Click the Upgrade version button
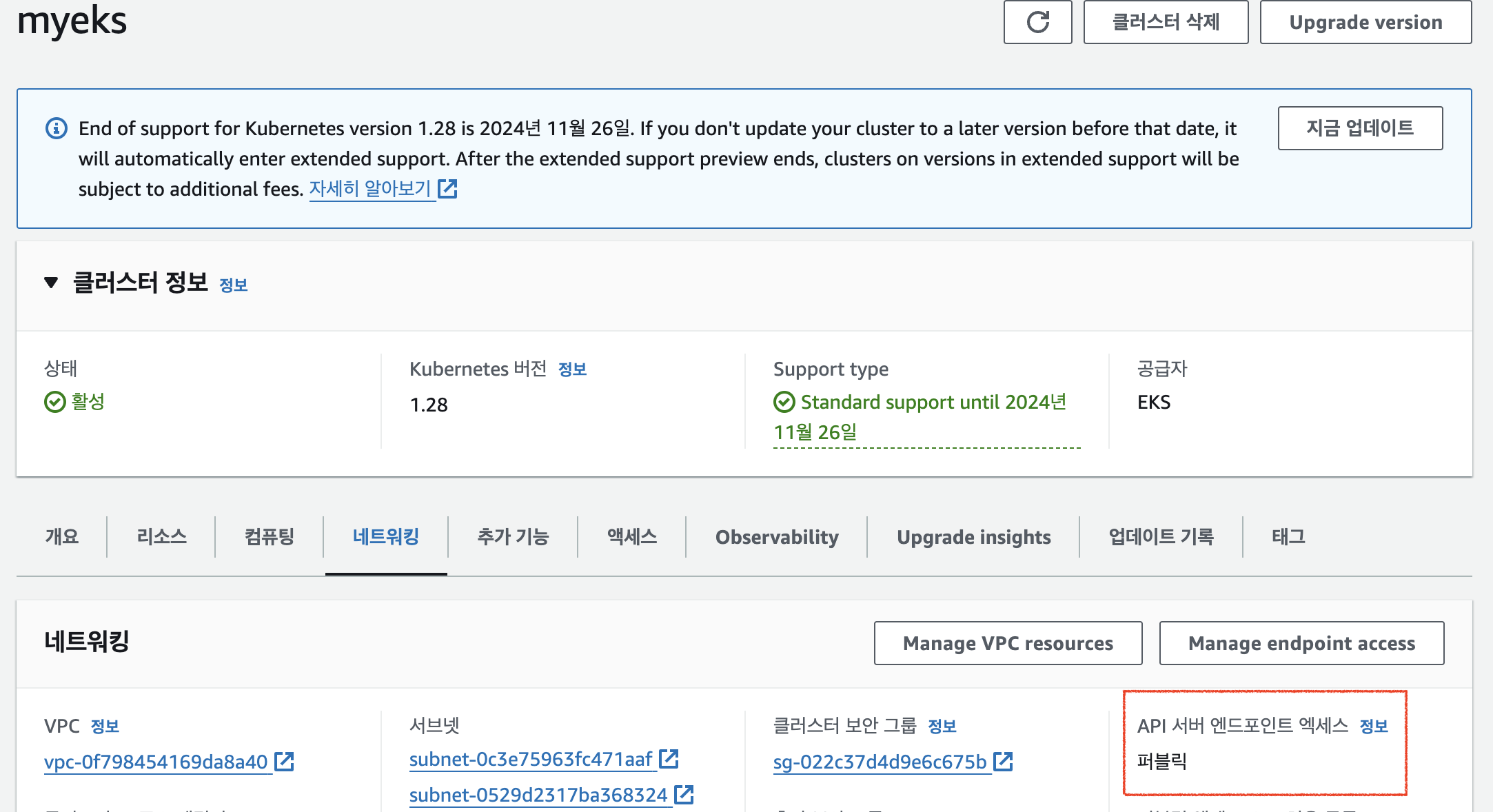The image size is (1493, 812). tap(1365, 22)
